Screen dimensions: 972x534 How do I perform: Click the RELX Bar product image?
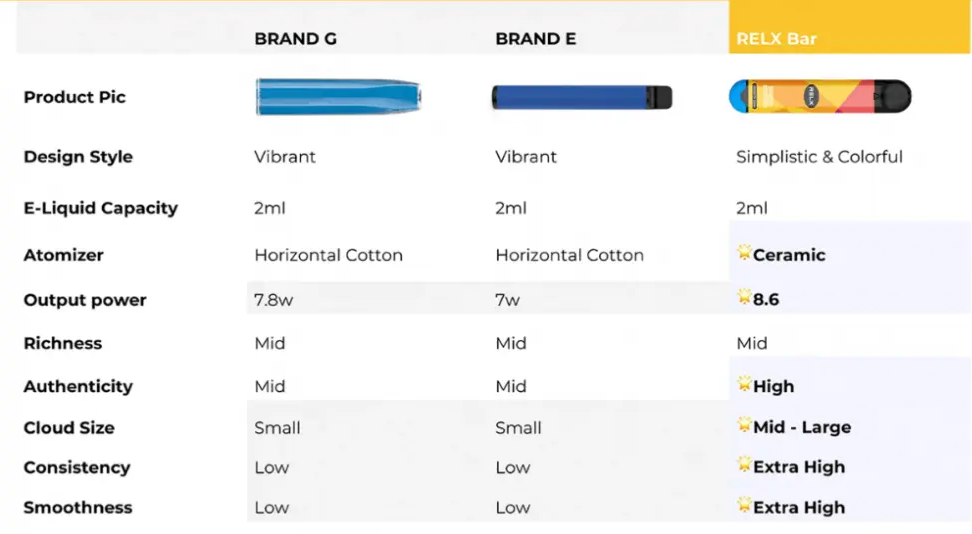[x=820, y=97]
